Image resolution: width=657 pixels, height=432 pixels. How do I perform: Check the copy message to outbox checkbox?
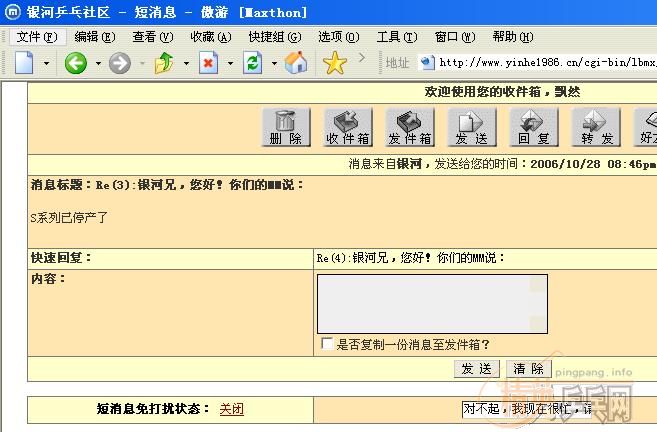327,344
